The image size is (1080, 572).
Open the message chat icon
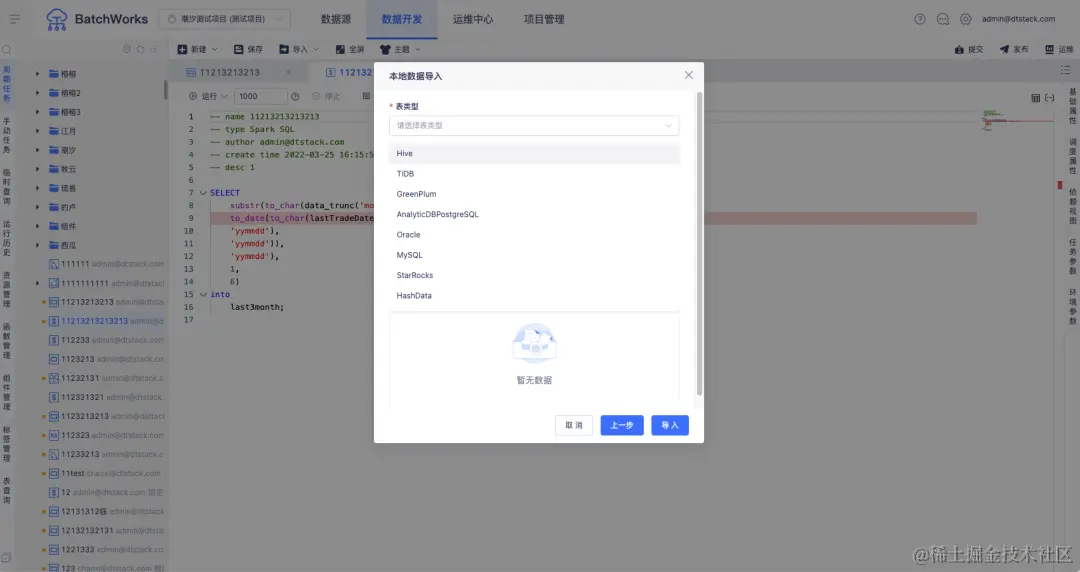[943, 19]
